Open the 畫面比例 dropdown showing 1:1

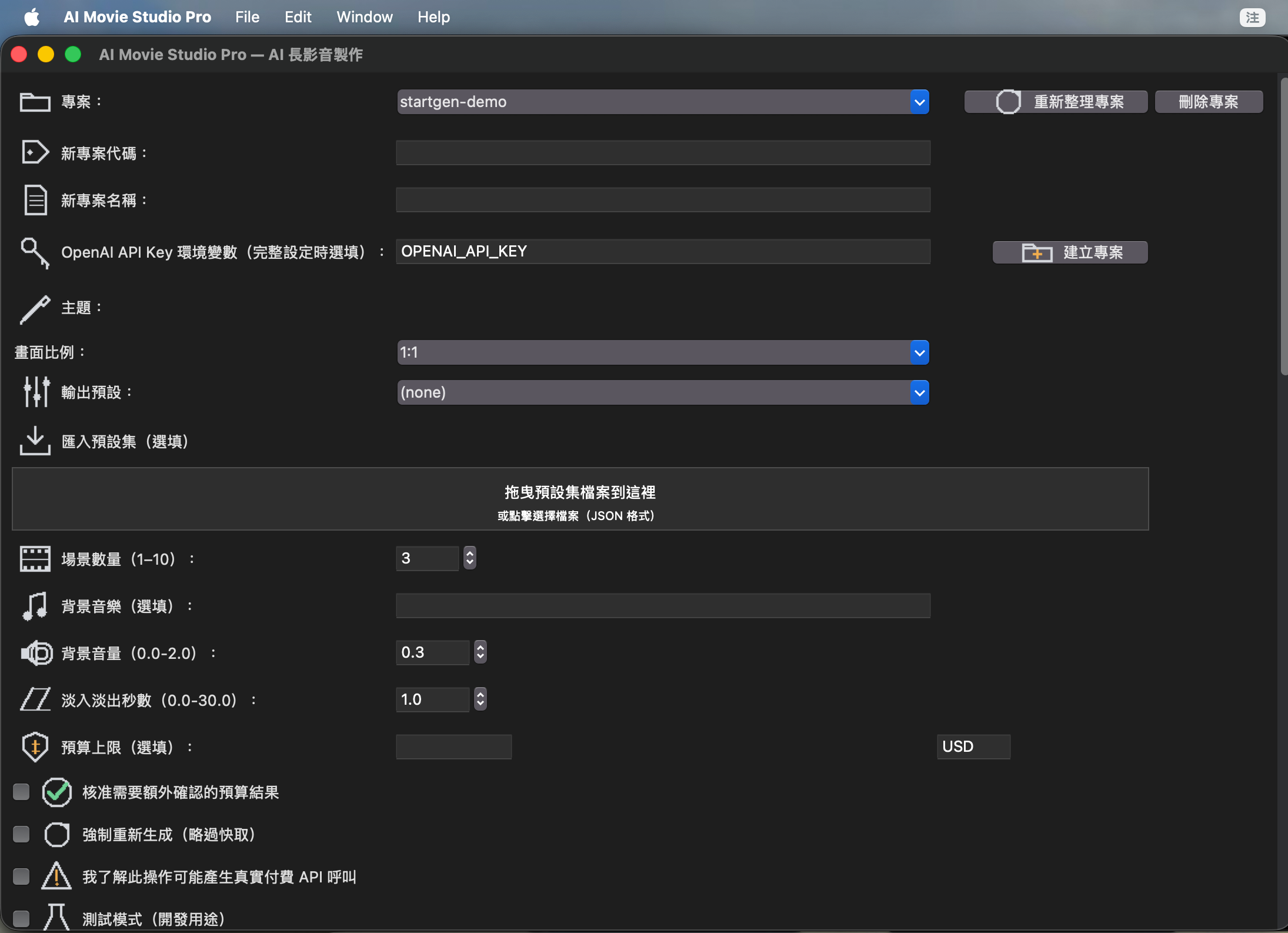[663, 352]
